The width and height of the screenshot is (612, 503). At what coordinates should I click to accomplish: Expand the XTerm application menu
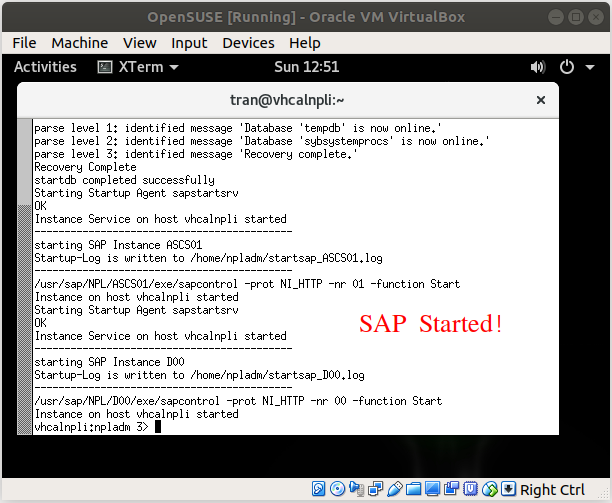pos(138,67)
